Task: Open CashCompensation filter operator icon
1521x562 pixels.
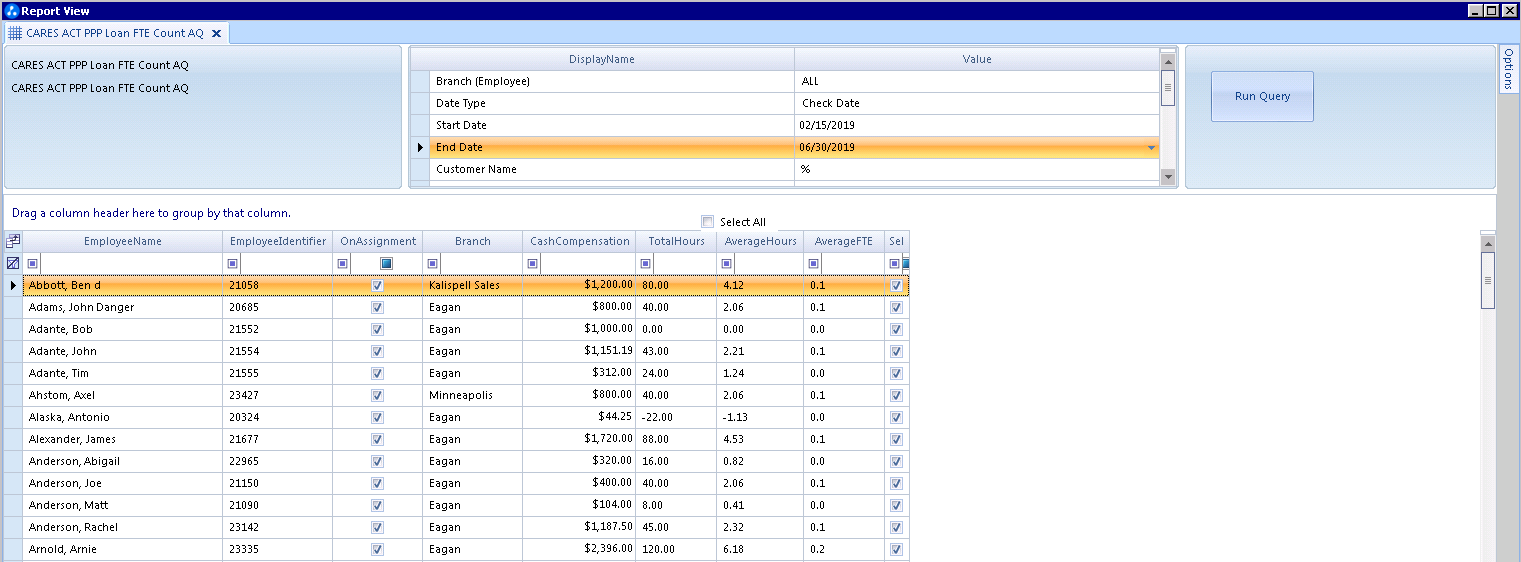Action: tap(533, 264)
